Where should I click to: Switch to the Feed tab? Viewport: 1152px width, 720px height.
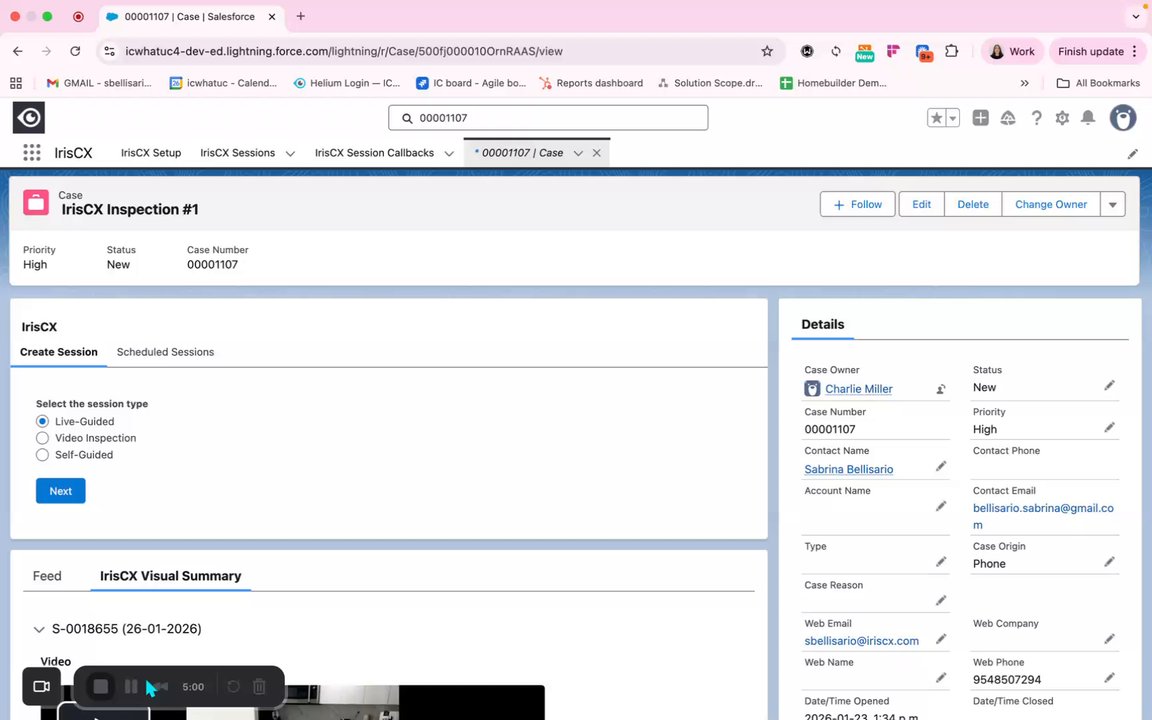coord(47,576)
